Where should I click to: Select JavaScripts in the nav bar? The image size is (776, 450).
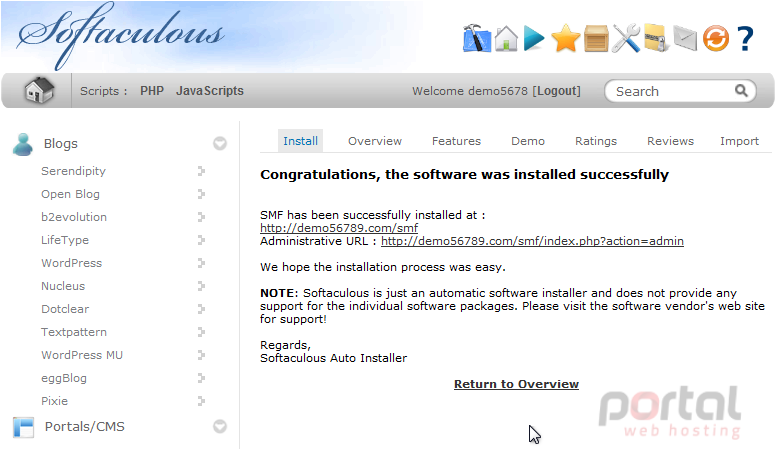[210, 91]
